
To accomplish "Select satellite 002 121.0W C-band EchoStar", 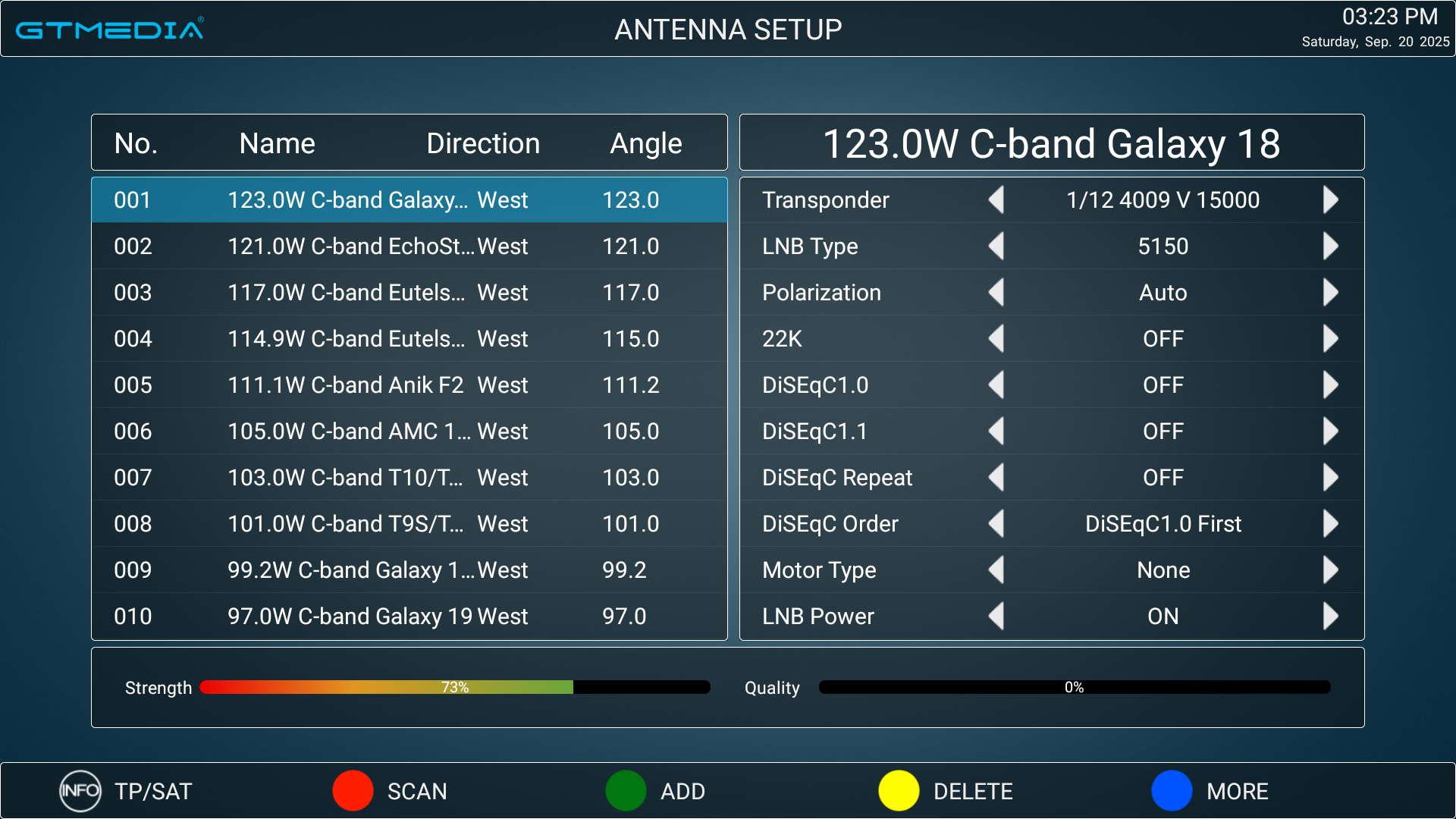I will point(409,246).
